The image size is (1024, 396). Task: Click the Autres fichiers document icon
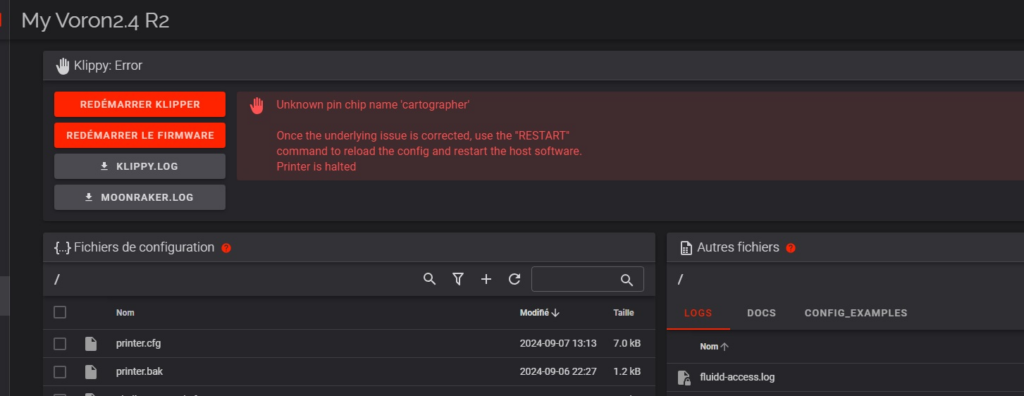pyautogui.click(x=686, y=248)
